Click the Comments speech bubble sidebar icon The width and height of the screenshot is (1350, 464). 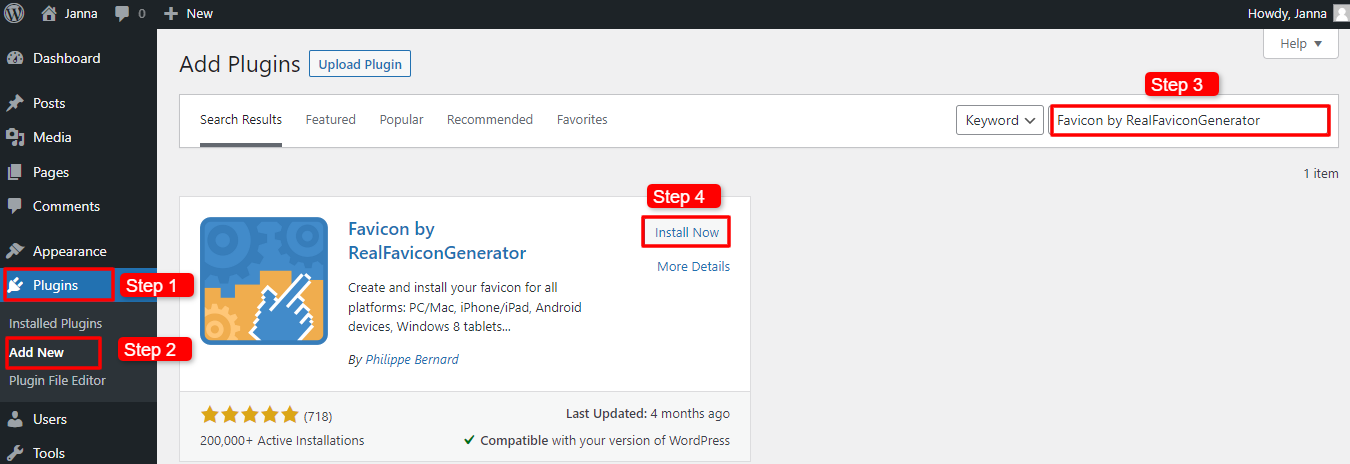(15, 206)
